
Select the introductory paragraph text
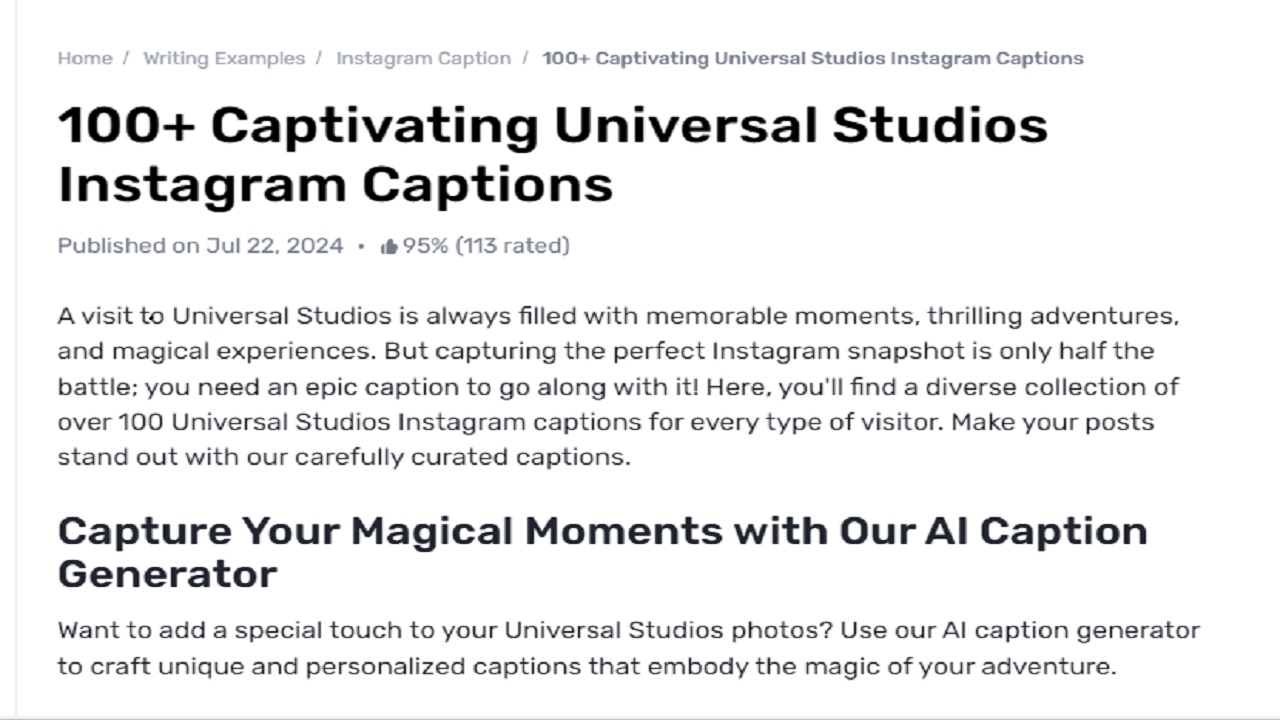tap(618, 385)
